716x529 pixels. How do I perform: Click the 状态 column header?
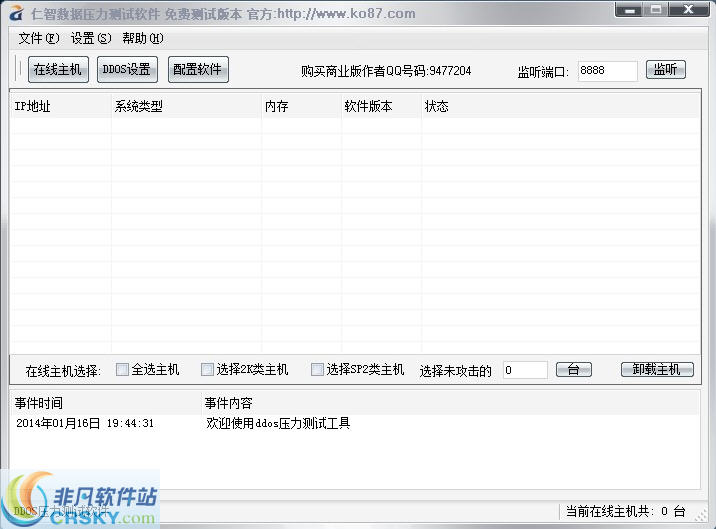pyautogui.click(x=560, y=106)
